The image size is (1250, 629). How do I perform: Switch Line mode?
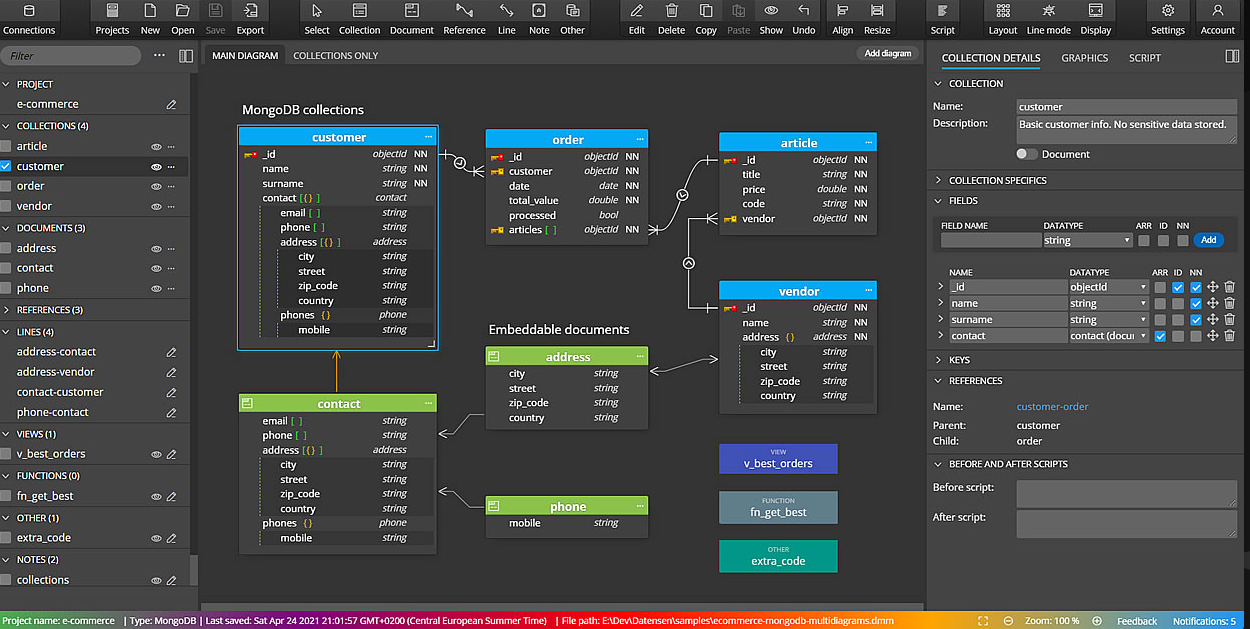pos(1049,19)
